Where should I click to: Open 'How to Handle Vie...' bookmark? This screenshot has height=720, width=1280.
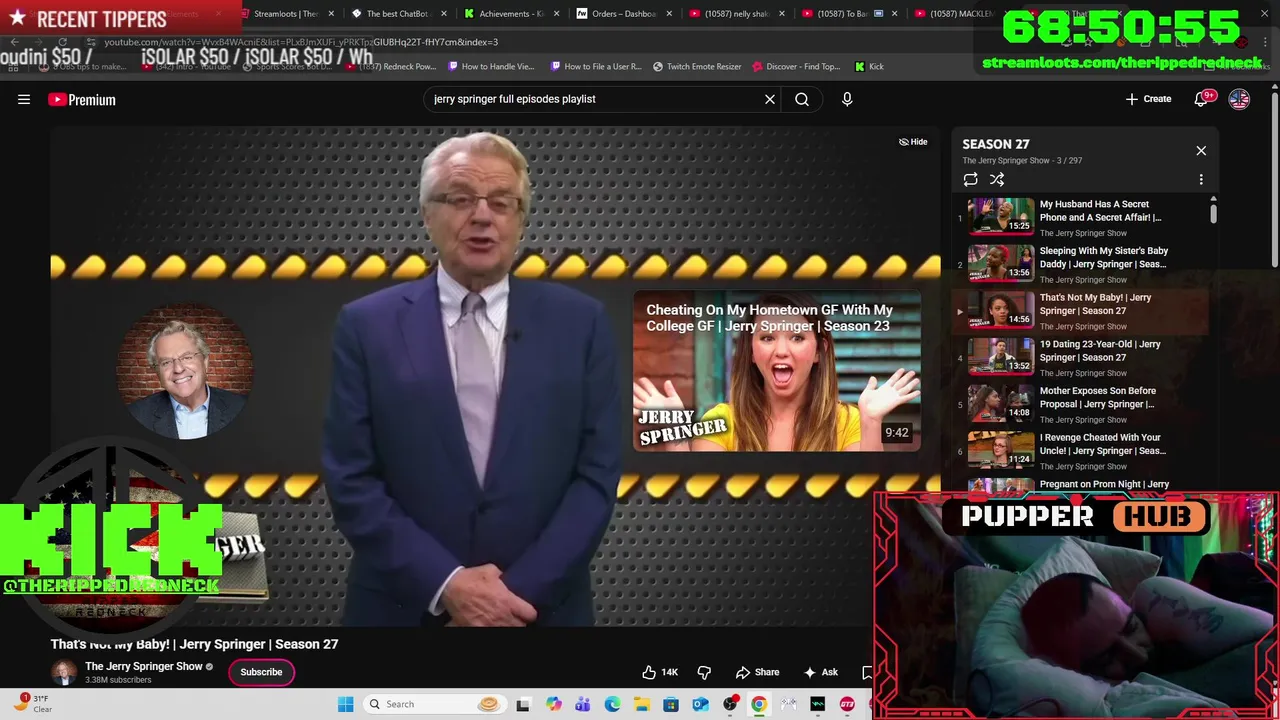(491, 66)
